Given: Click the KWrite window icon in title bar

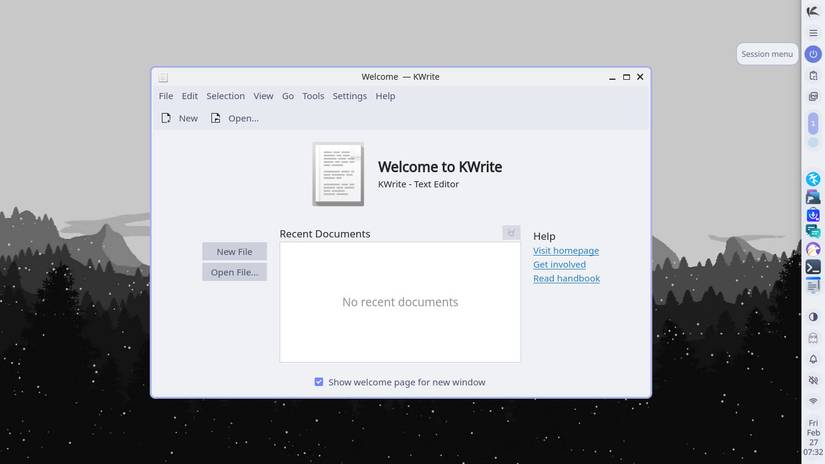Looking at the screenshot, I should point(163,77).
